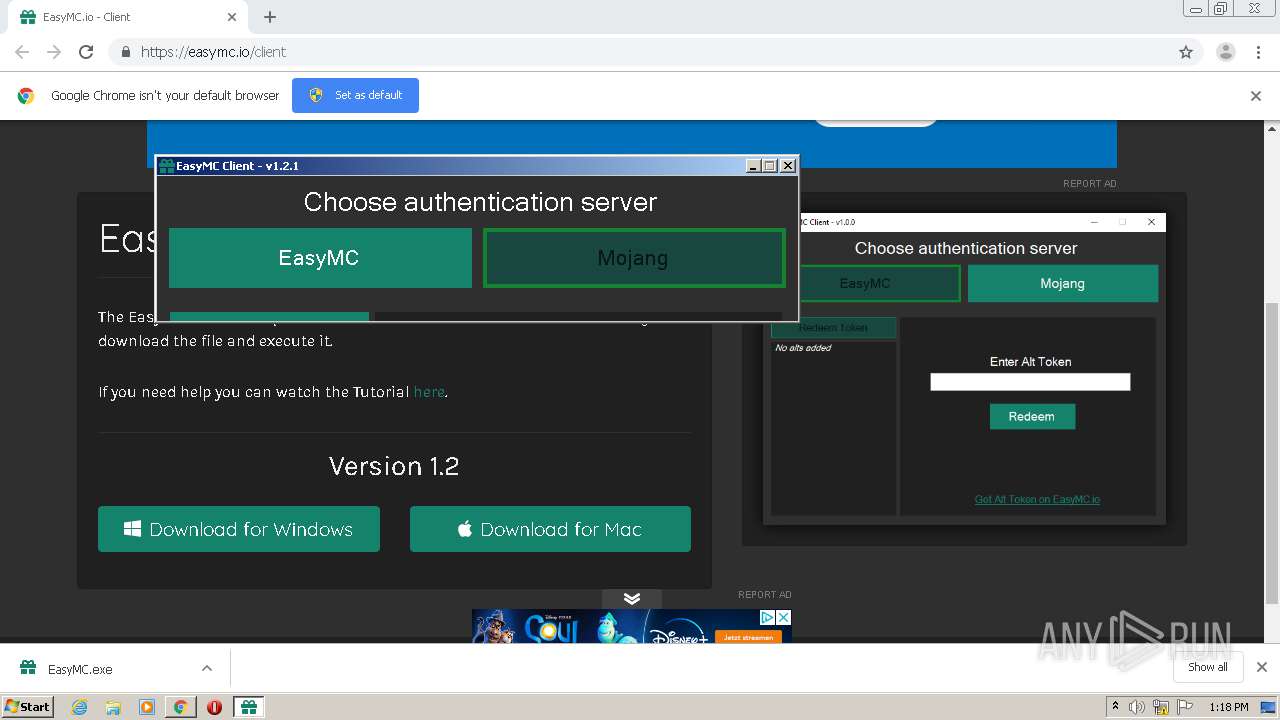Screen dimensions: 1280x720
Task: Click Download for Windows button
Action: coord(239,529)
